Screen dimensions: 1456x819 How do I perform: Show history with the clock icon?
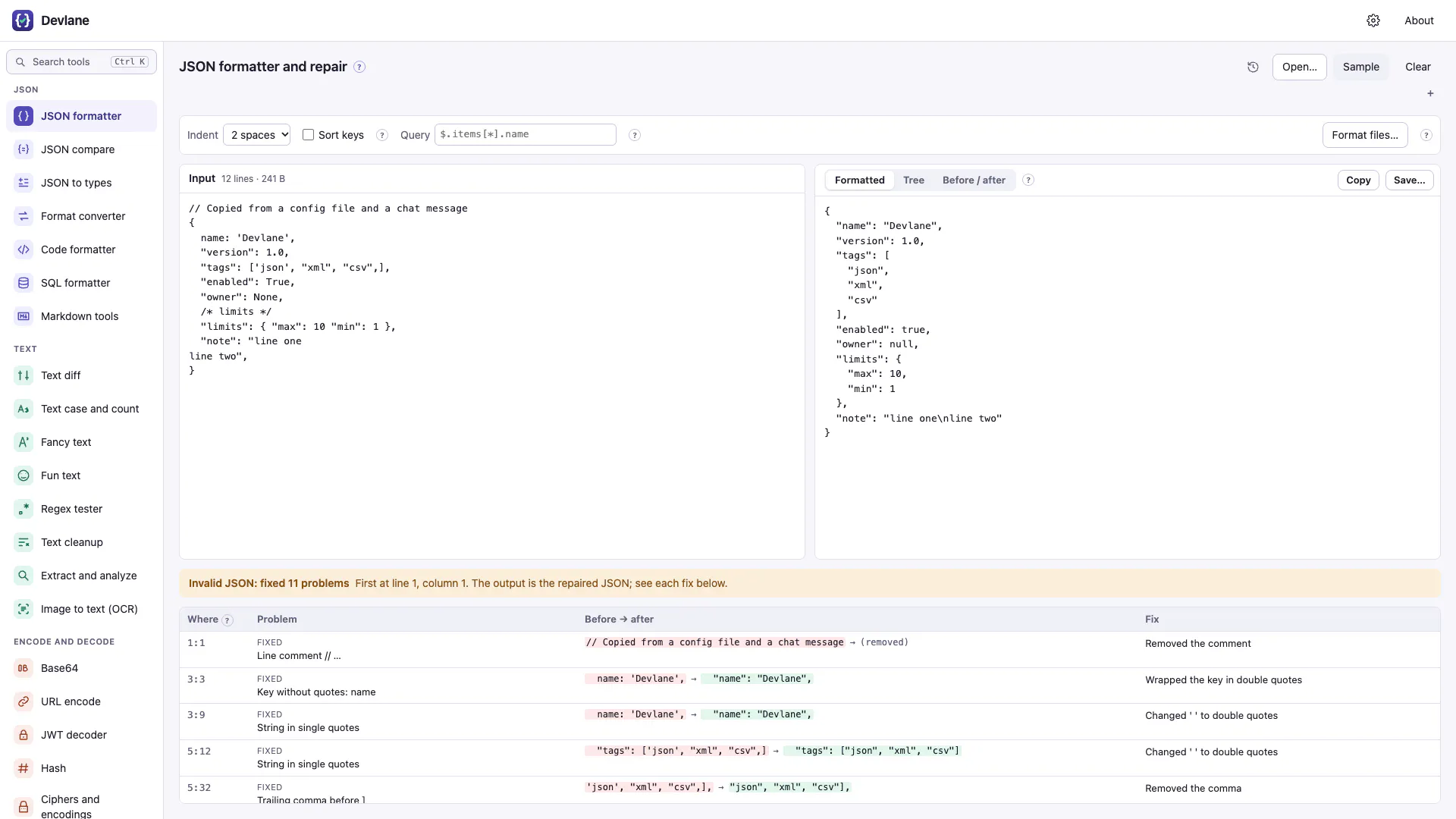click(x=1253, y=67)
